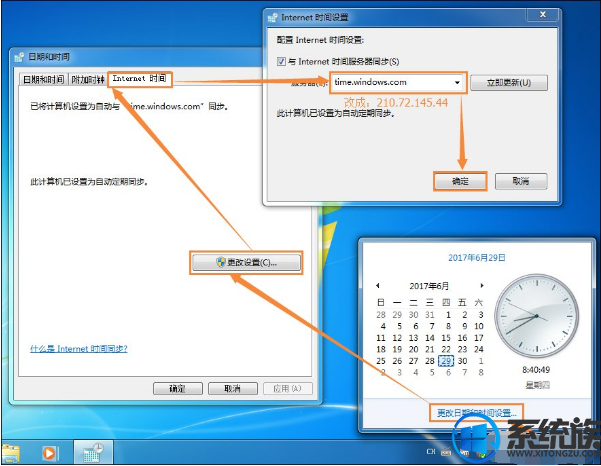Viewport: 601px width, 466px height.
Task: Select day 15 in calendar
Action: [x=446, y=338]
